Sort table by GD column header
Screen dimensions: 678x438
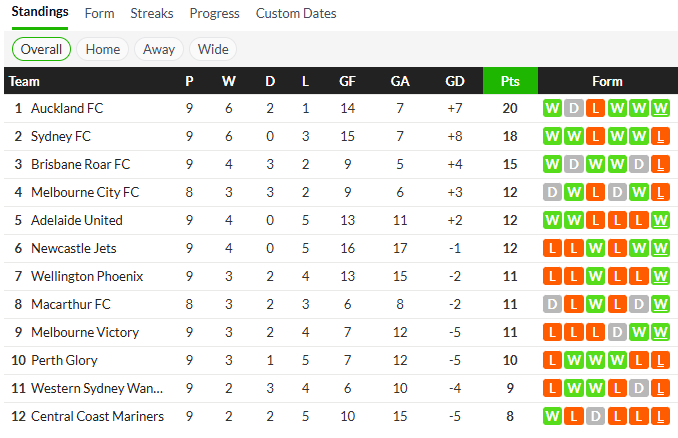click(454, 81)
